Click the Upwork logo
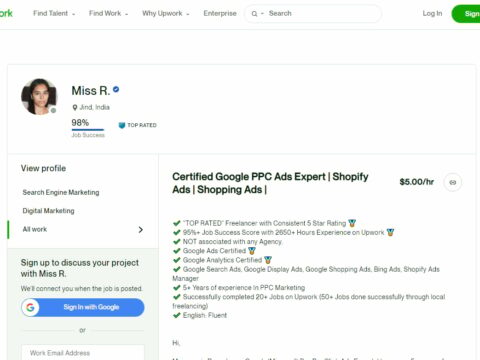The width and height of the screenshot is (480, 360). click(x=6, y=13)
